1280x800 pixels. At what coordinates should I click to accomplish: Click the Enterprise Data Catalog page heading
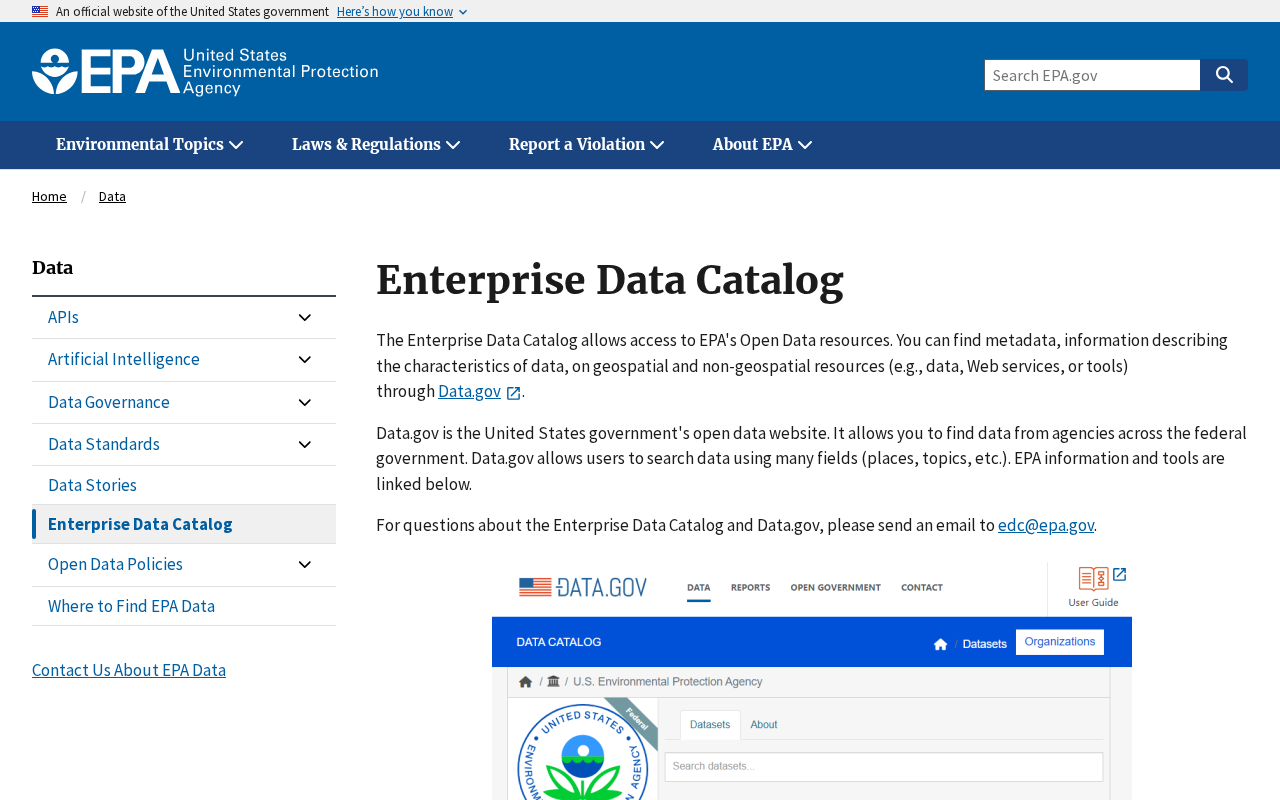[x=610, y=280]
